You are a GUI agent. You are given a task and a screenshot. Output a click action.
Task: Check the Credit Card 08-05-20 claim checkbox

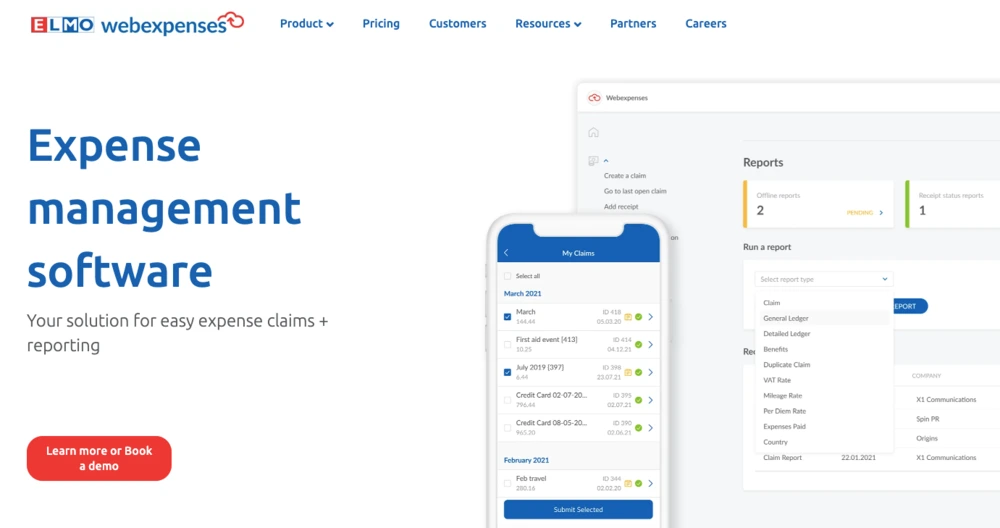508,428
